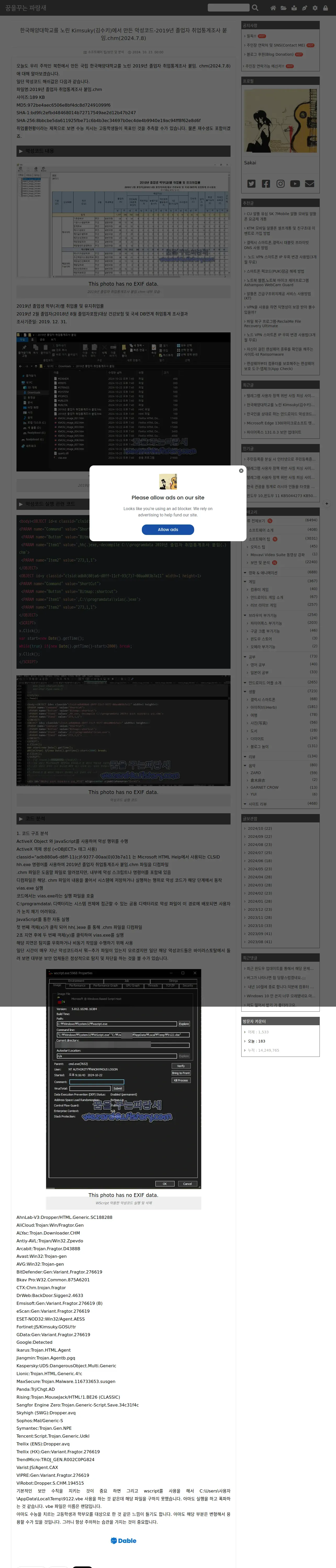
Task: Expand the 코드 분석 section header
Action: tap(123, 819)
